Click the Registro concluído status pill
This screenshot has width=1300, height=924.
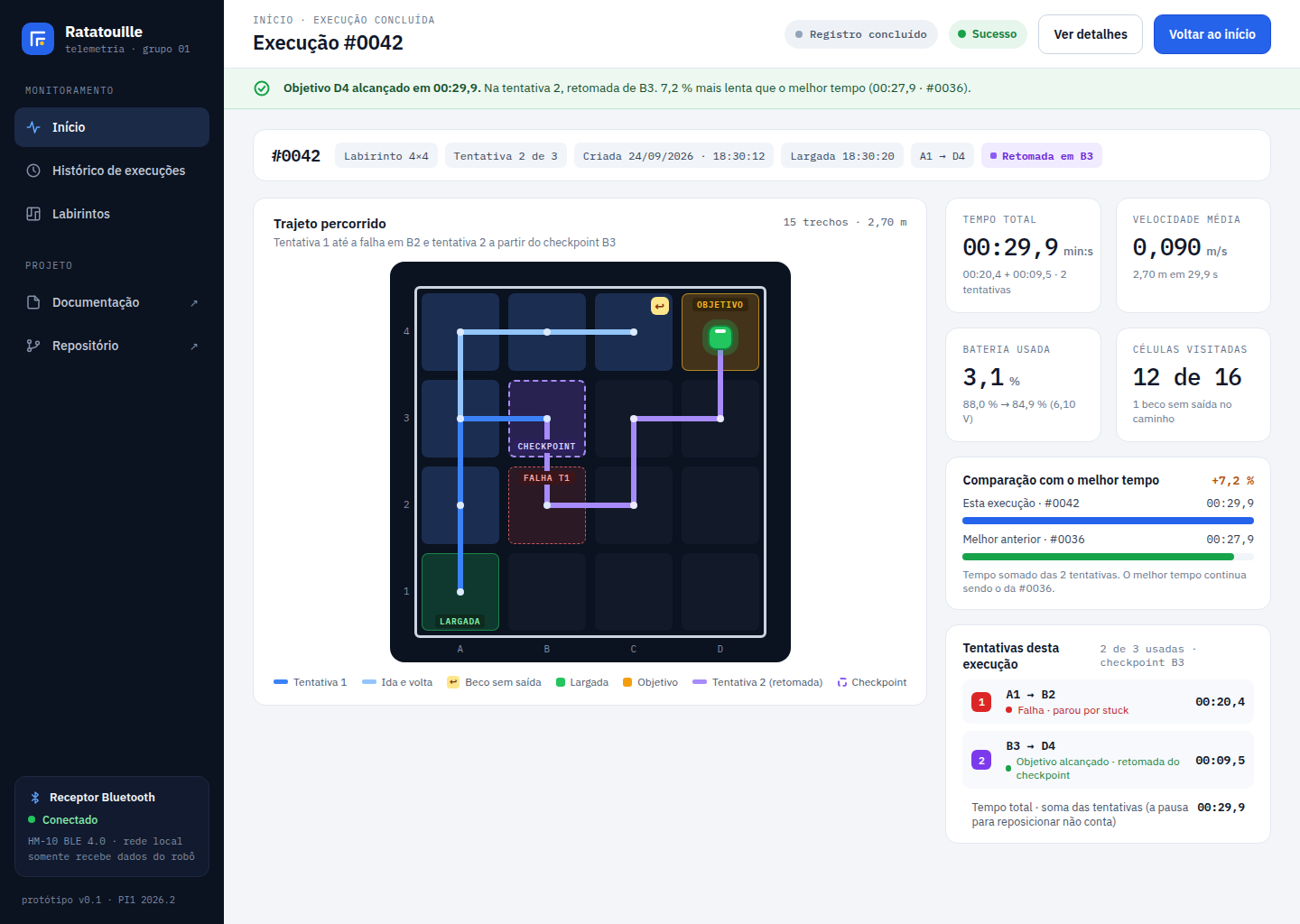pyautogui.click(x=861, y=34)
